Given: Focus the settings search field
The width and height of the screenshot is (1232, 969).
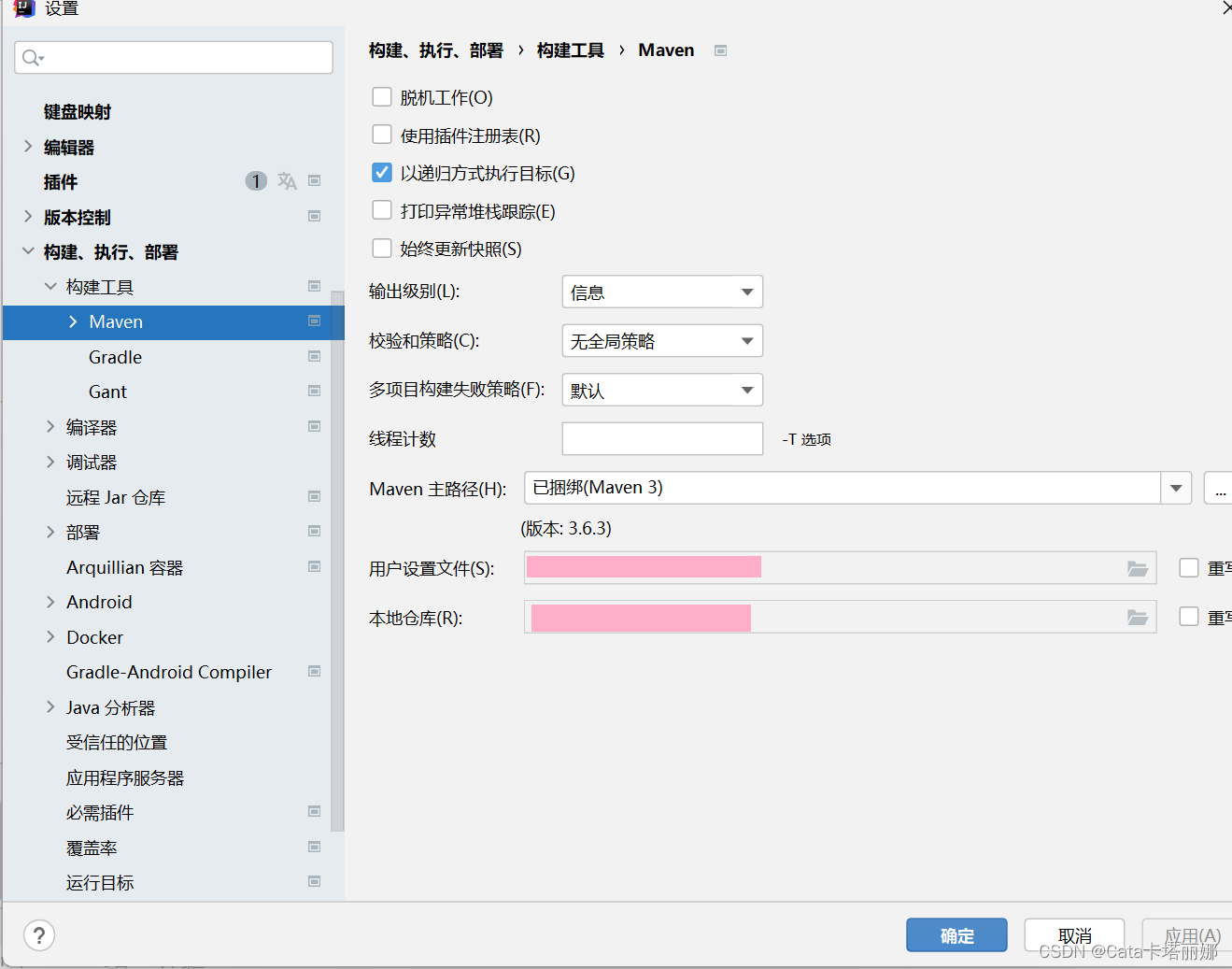Looking at the screenshot, I should pos(174,58).
